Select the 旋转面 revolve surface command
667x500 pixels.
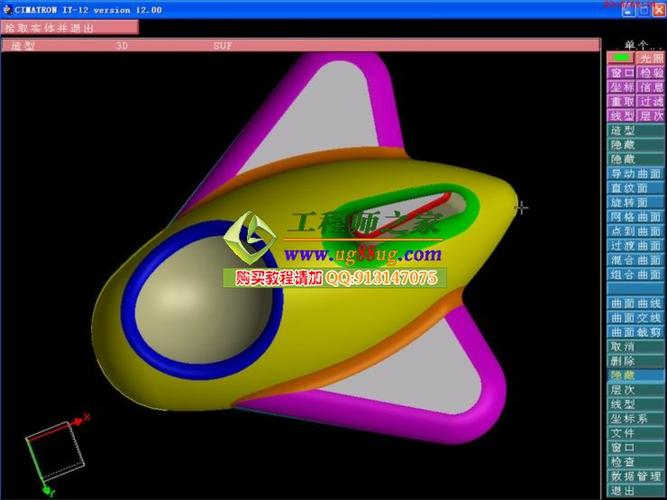636,203
